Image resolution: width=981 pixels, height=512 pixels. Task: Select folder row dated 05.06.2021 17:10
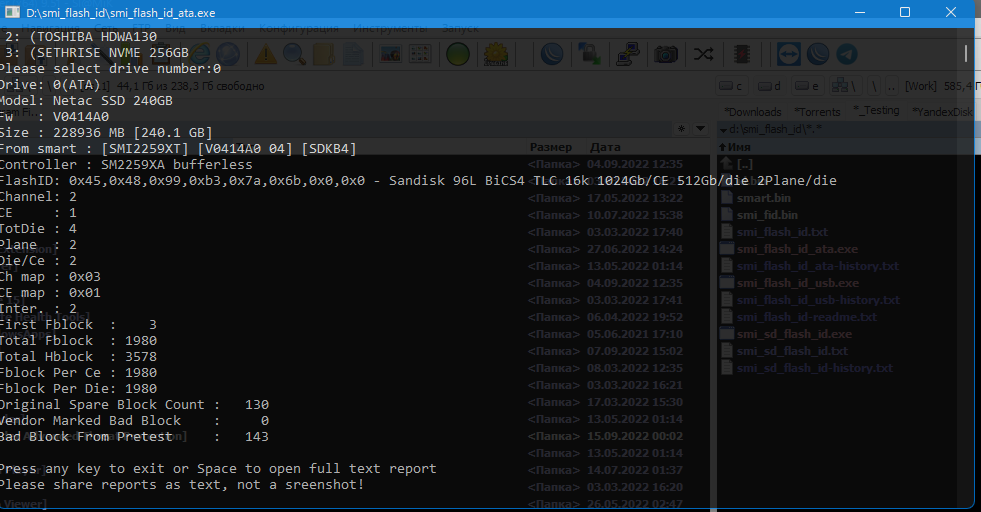(606, 334)
